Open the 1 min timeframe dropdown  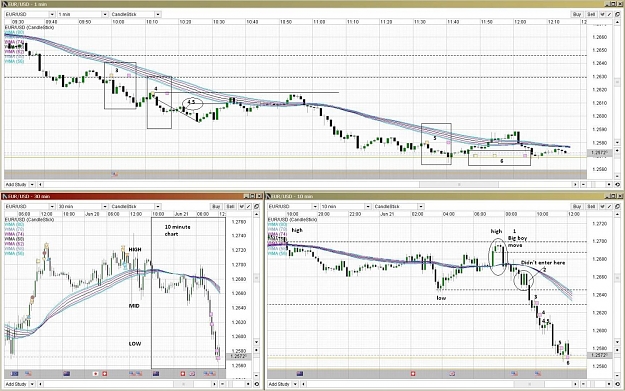point(83,14)
